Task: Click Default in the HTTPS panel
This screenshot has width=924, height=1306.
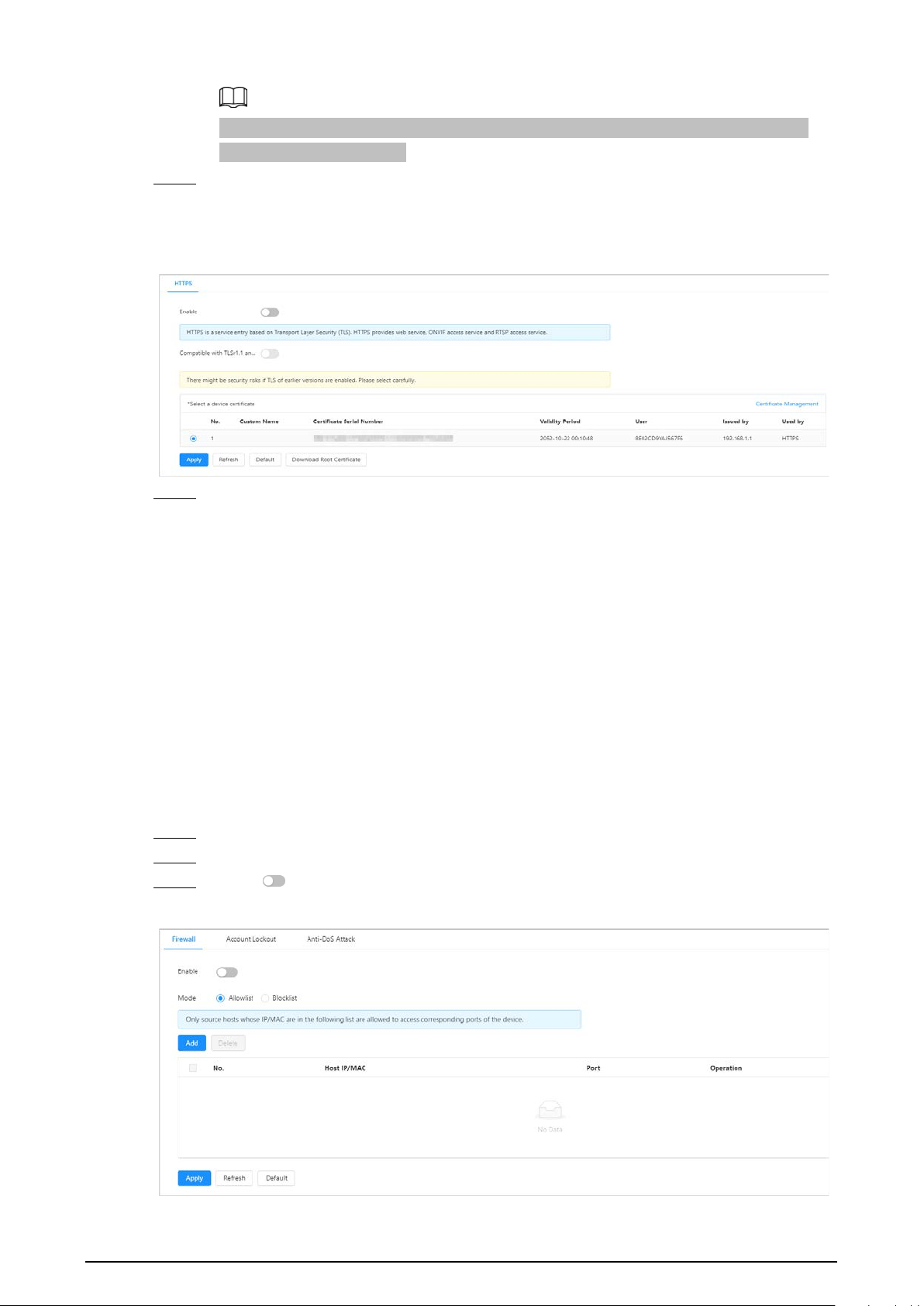Action: pos(265,460)
